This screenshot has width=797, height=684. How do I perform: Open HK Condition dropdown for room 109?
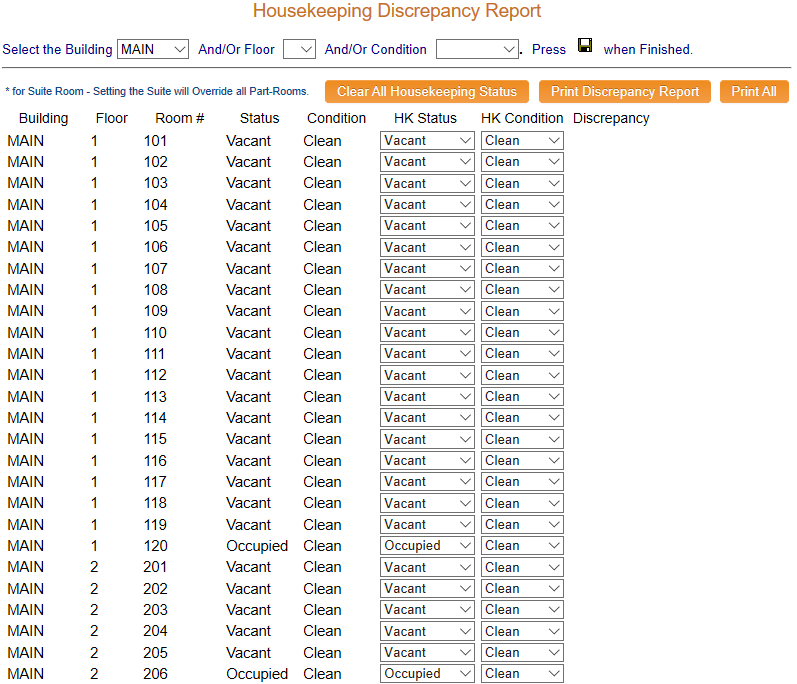(522, 312)
